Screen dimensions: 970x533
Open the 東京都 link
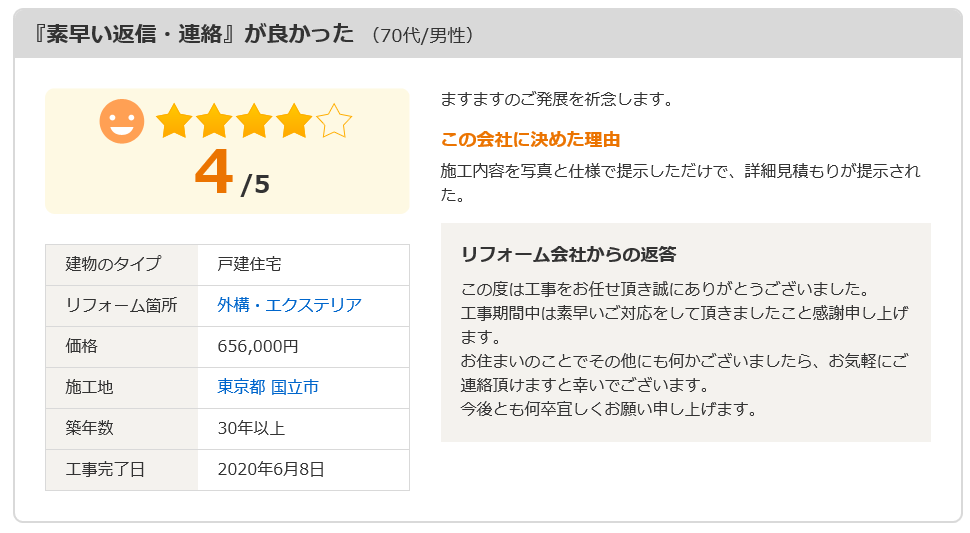click(241, 387)
